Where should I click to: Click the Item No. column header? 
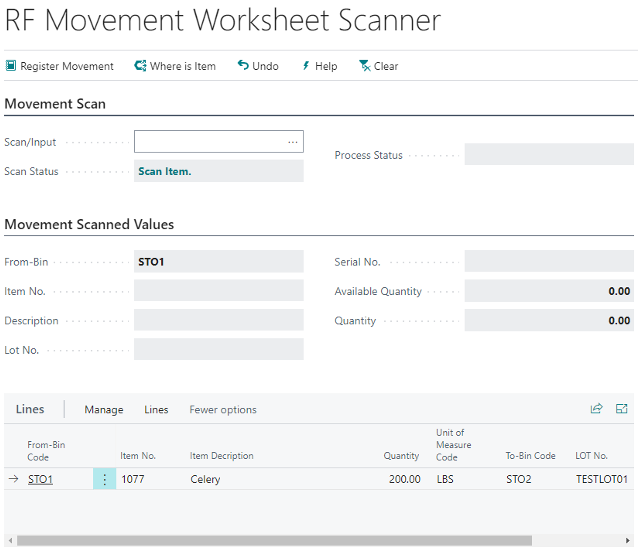pyautogui.click(x=138, y=456)
